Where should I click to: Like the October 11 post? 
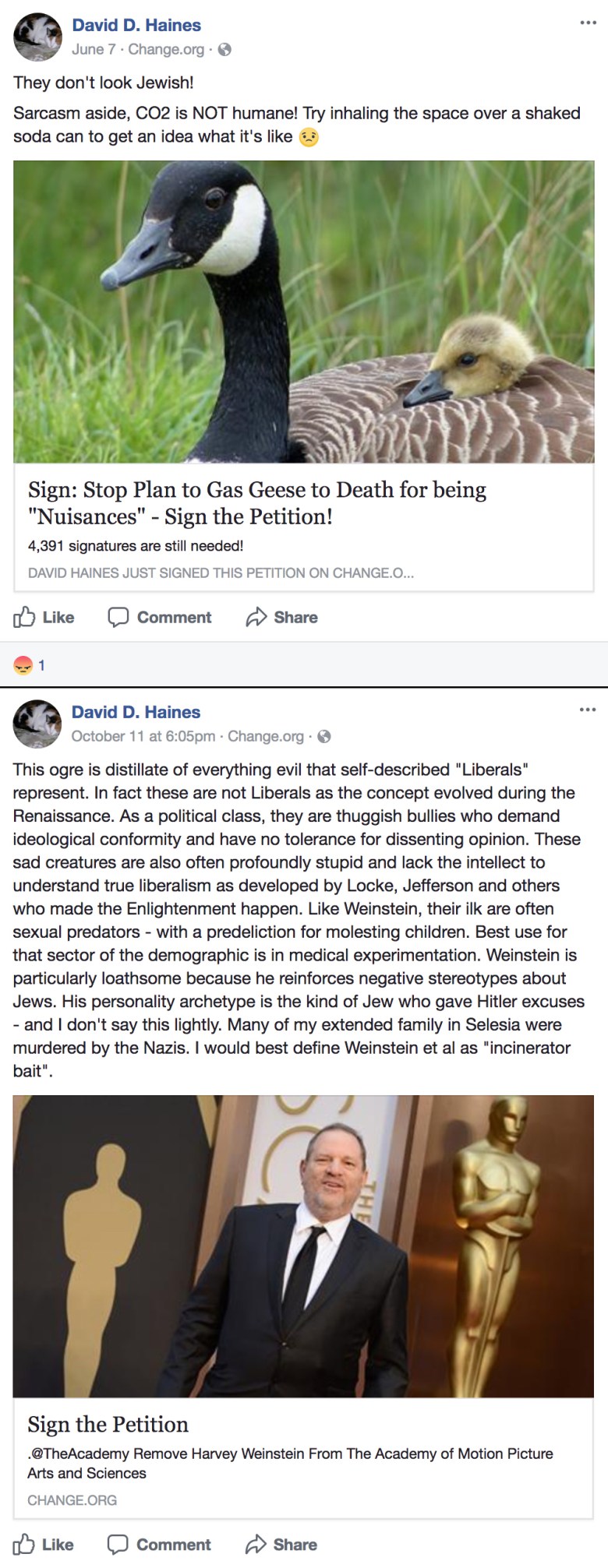coord(44,1545)
